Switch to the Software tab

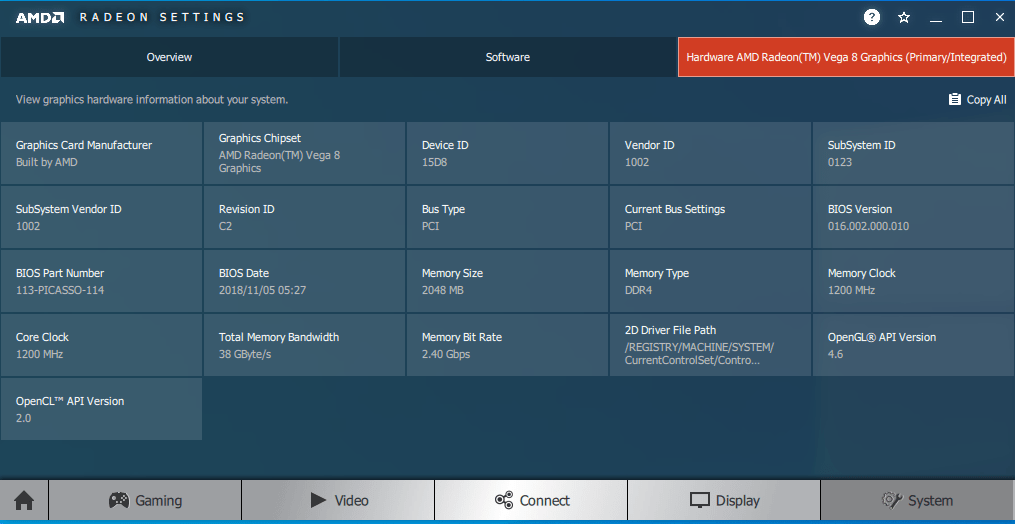point(508,57)
